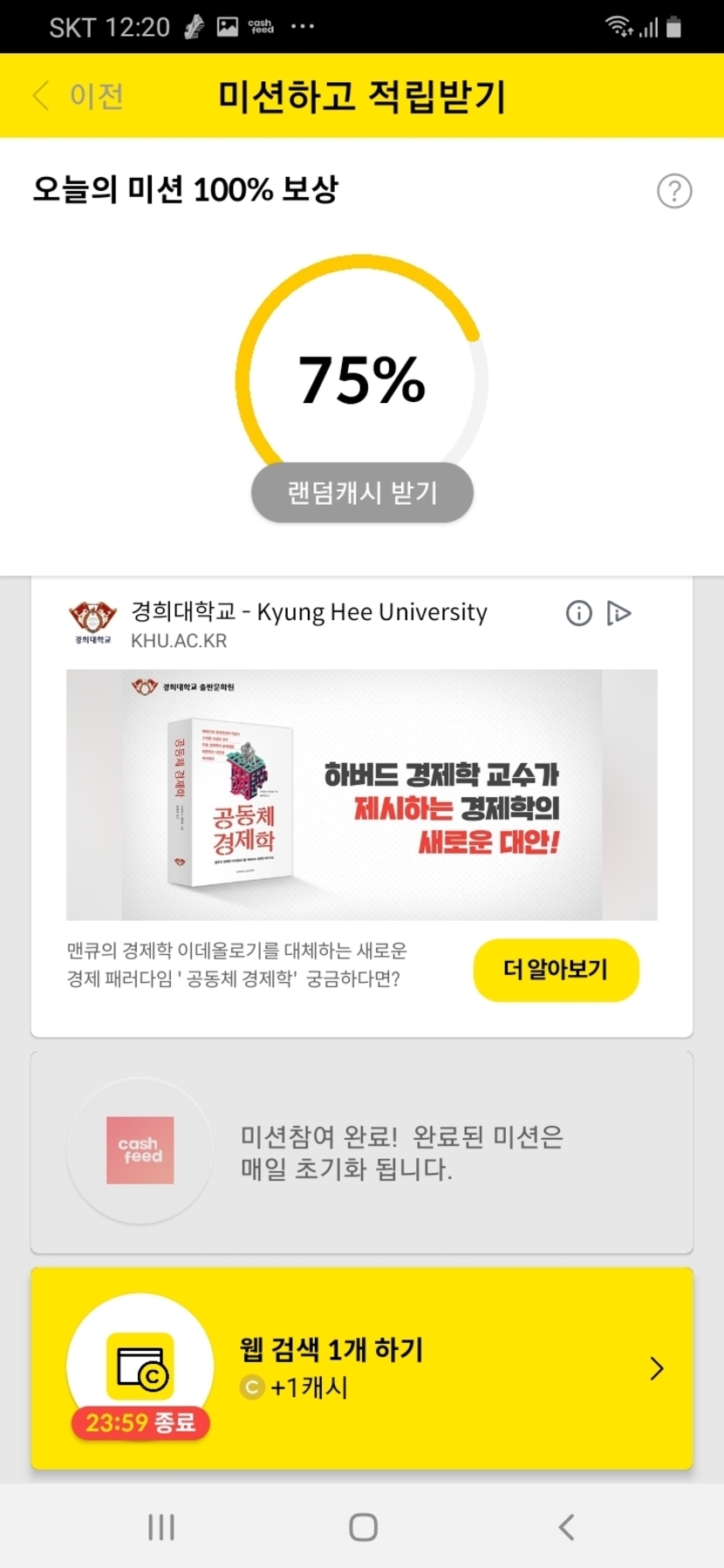Tap the 더 알아보기 button
Screen dimensions: 724x1568
[556, 970]
